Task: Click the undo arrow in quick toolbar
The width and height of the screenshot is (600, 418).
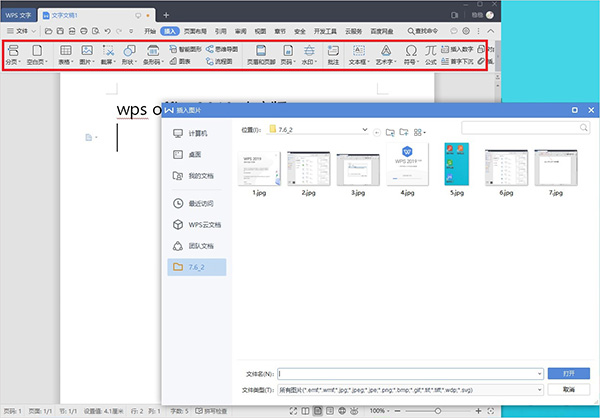Action: click(x=108, y=31)
